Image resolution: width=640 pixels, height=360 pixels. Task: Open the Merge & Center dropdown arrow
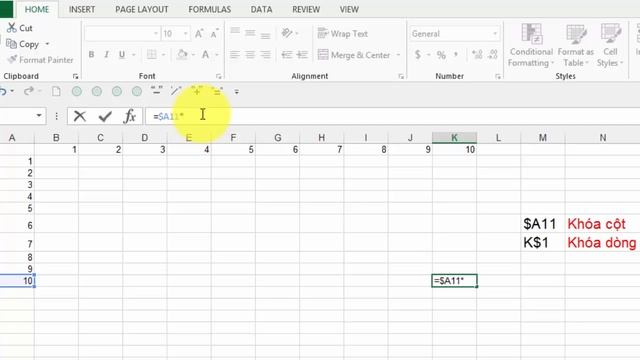(398, 55)
